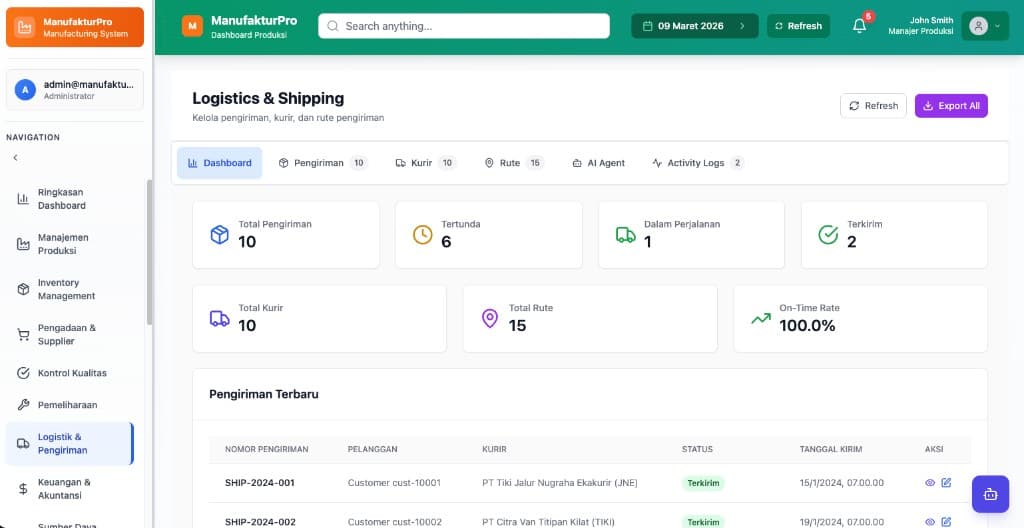Switch to the Kurir tab
This screenshot has height=528, width=1024.
coord(425,163)
